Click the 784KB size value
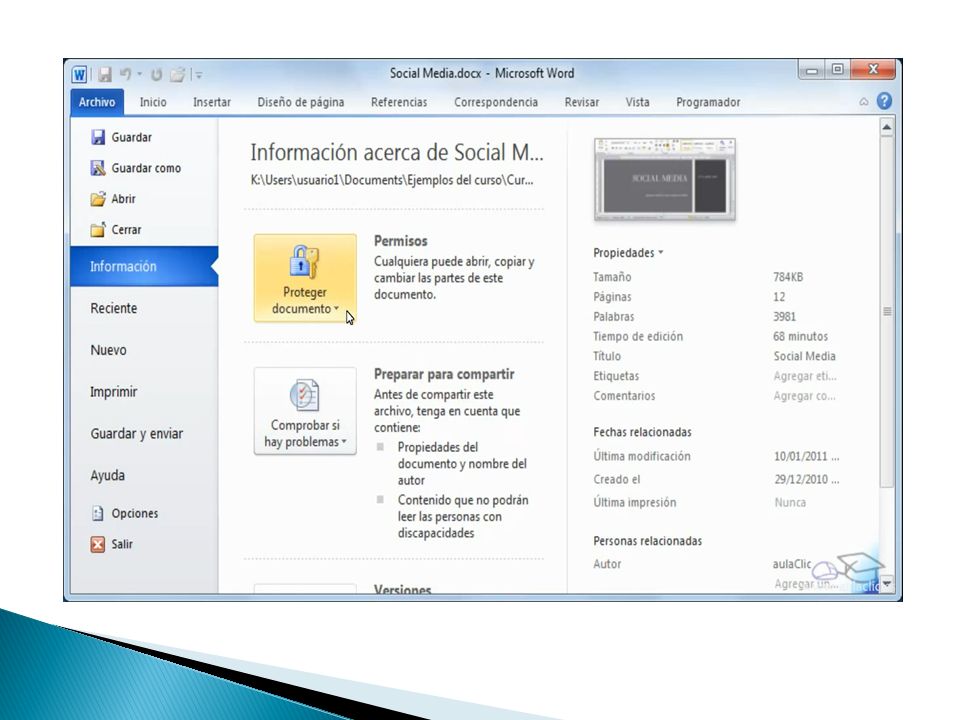Viewport: 960px width, 720px height. [x=788, y=277]
